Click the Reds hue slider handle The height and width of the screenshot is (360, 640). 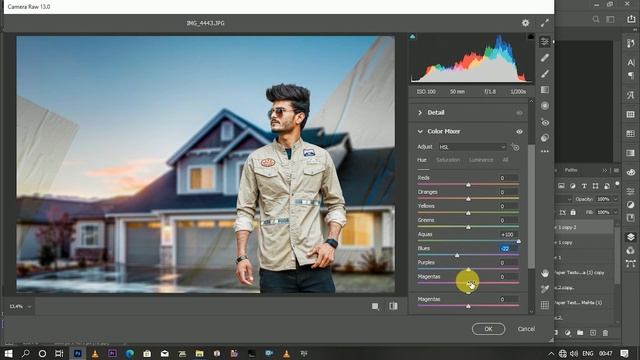point(468,185)
